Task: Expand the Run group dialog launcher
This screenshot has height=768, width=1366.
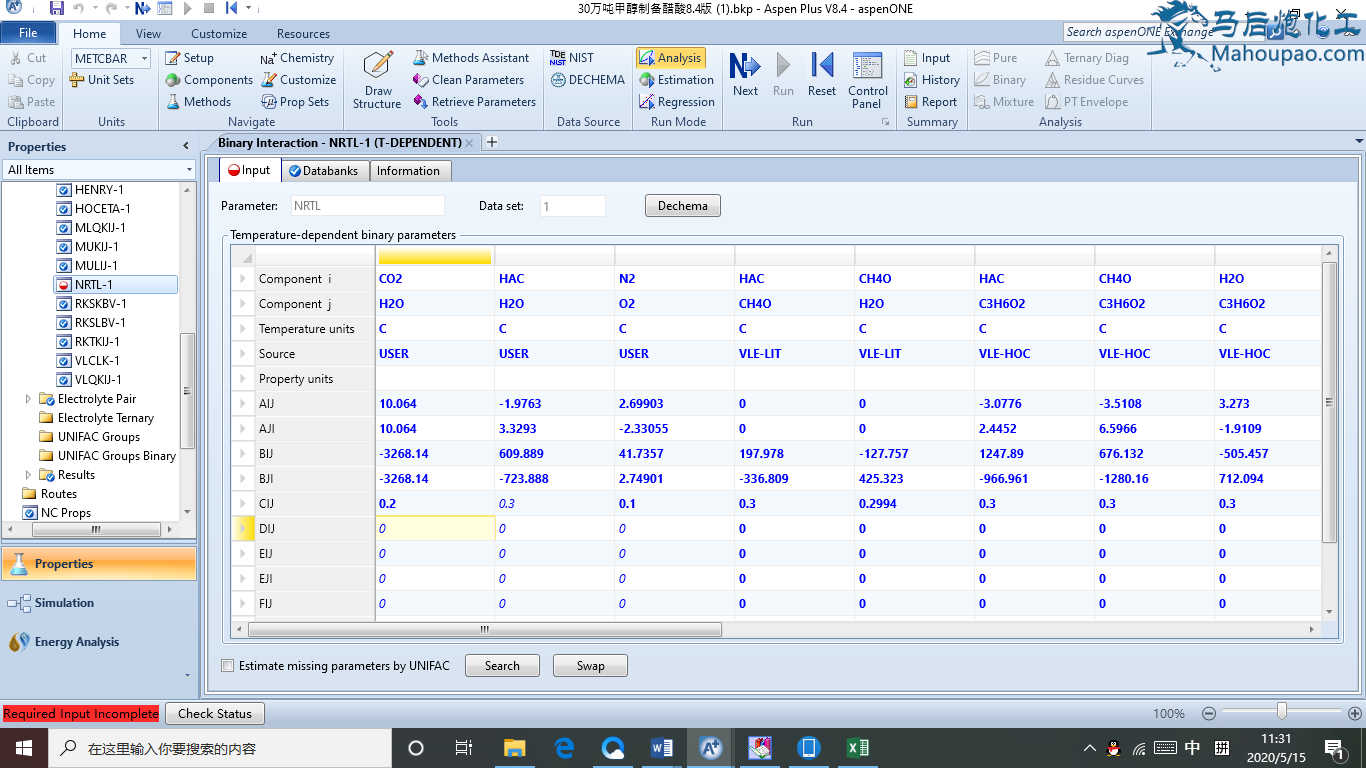Action: 885,122
